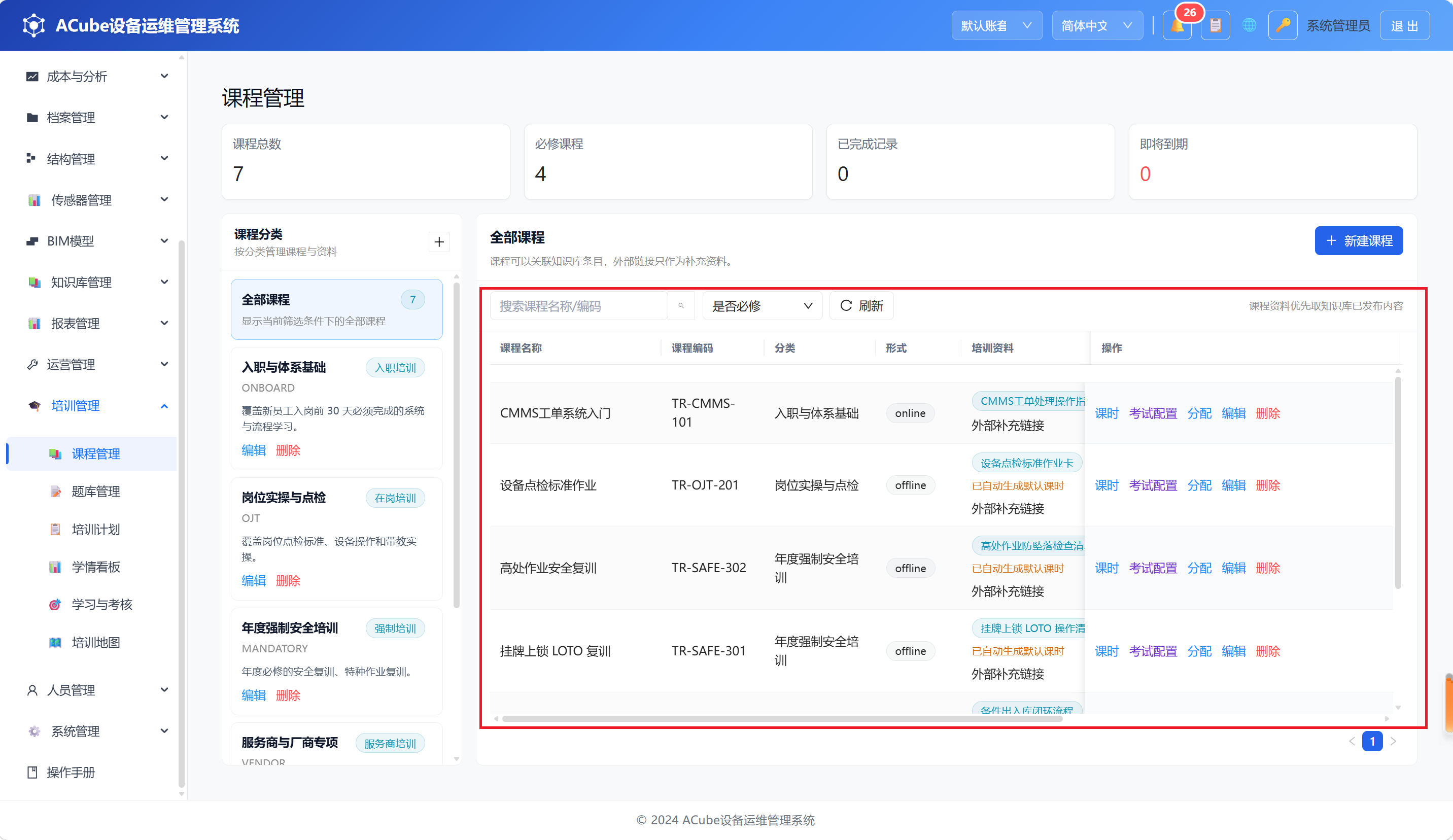Click the previous page arrow in pagination
The height and width of the screenshot is (840, 1453).
pos(1352,741)
